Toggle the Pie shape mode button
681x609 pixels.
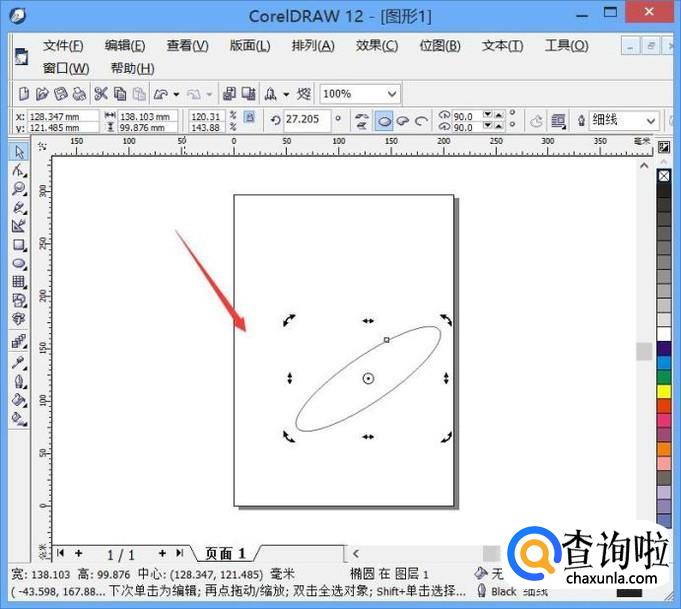(403, 120)
